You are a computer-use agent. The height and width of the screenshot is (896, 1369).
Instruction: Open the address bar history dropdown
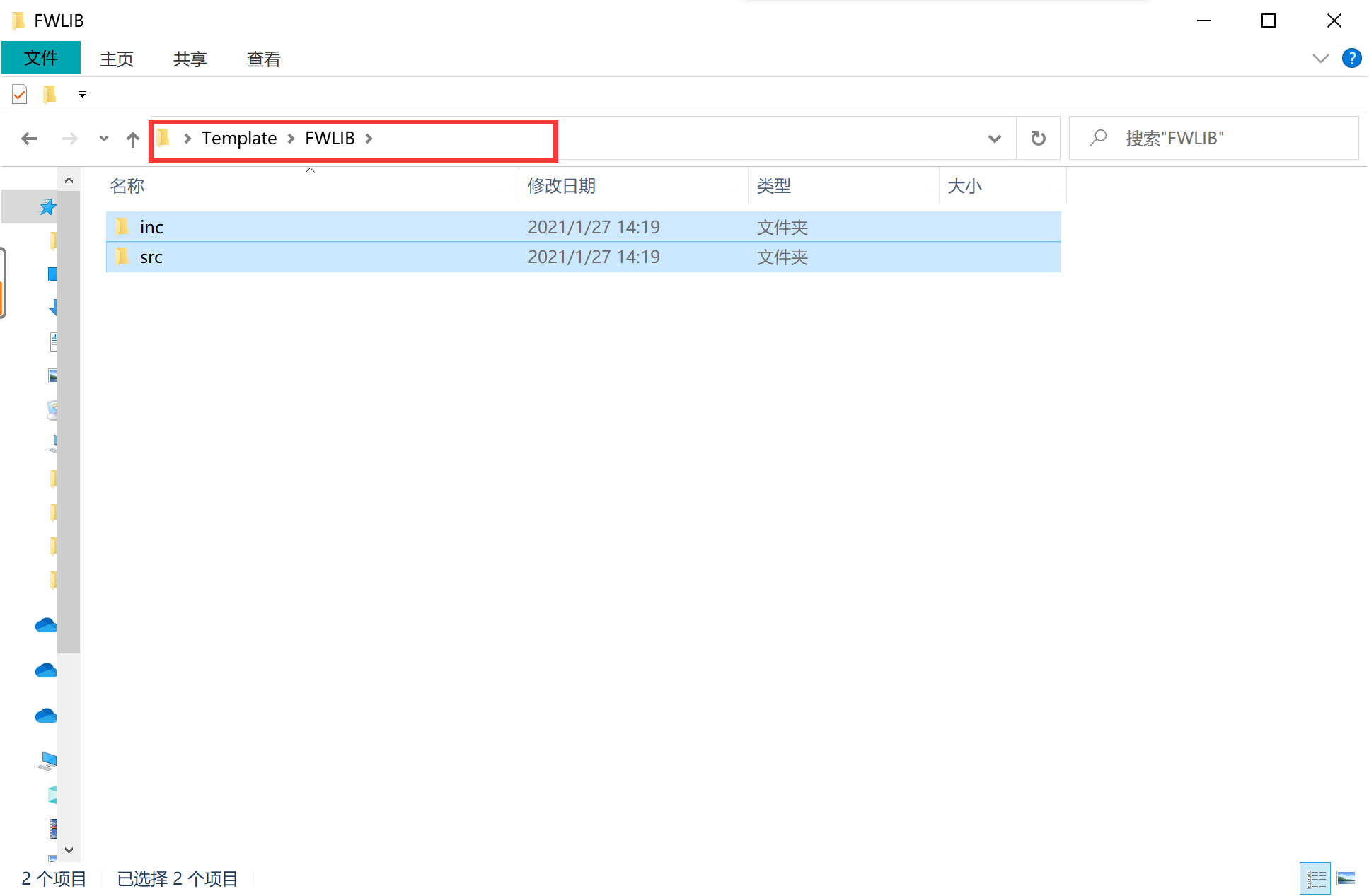click(x=994, y=139)
